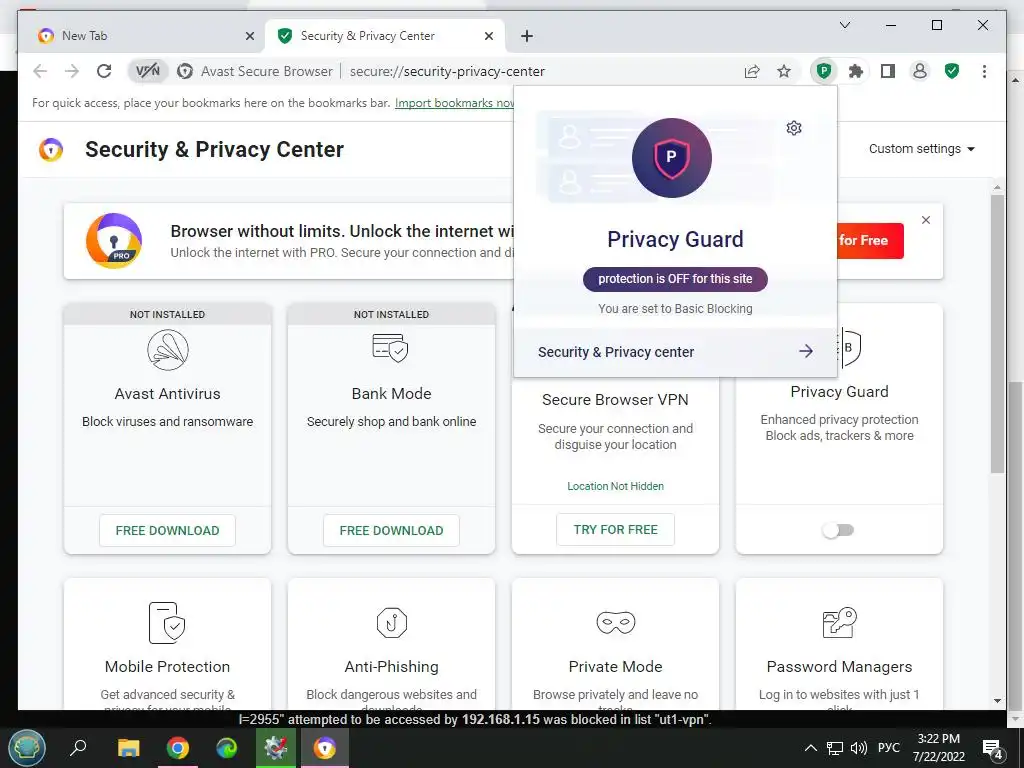Open the gear app in the taskbar
Image resolution: width=1024 pixels, height=768 pixels.
tap(276, 748)
